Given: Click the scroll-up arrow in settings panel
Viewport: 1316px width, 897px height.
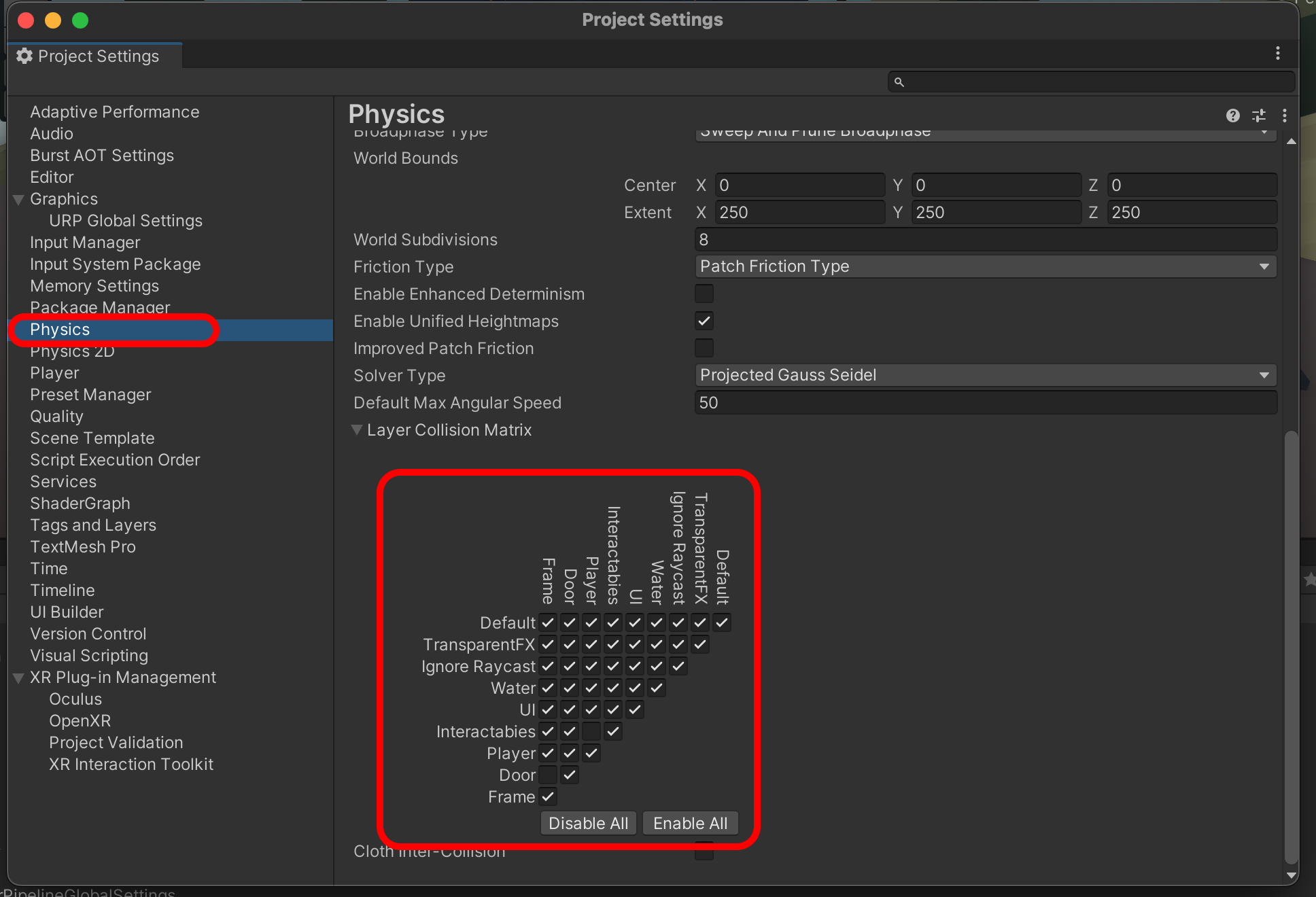Looking at the screenshot, I should (1291, 141).
